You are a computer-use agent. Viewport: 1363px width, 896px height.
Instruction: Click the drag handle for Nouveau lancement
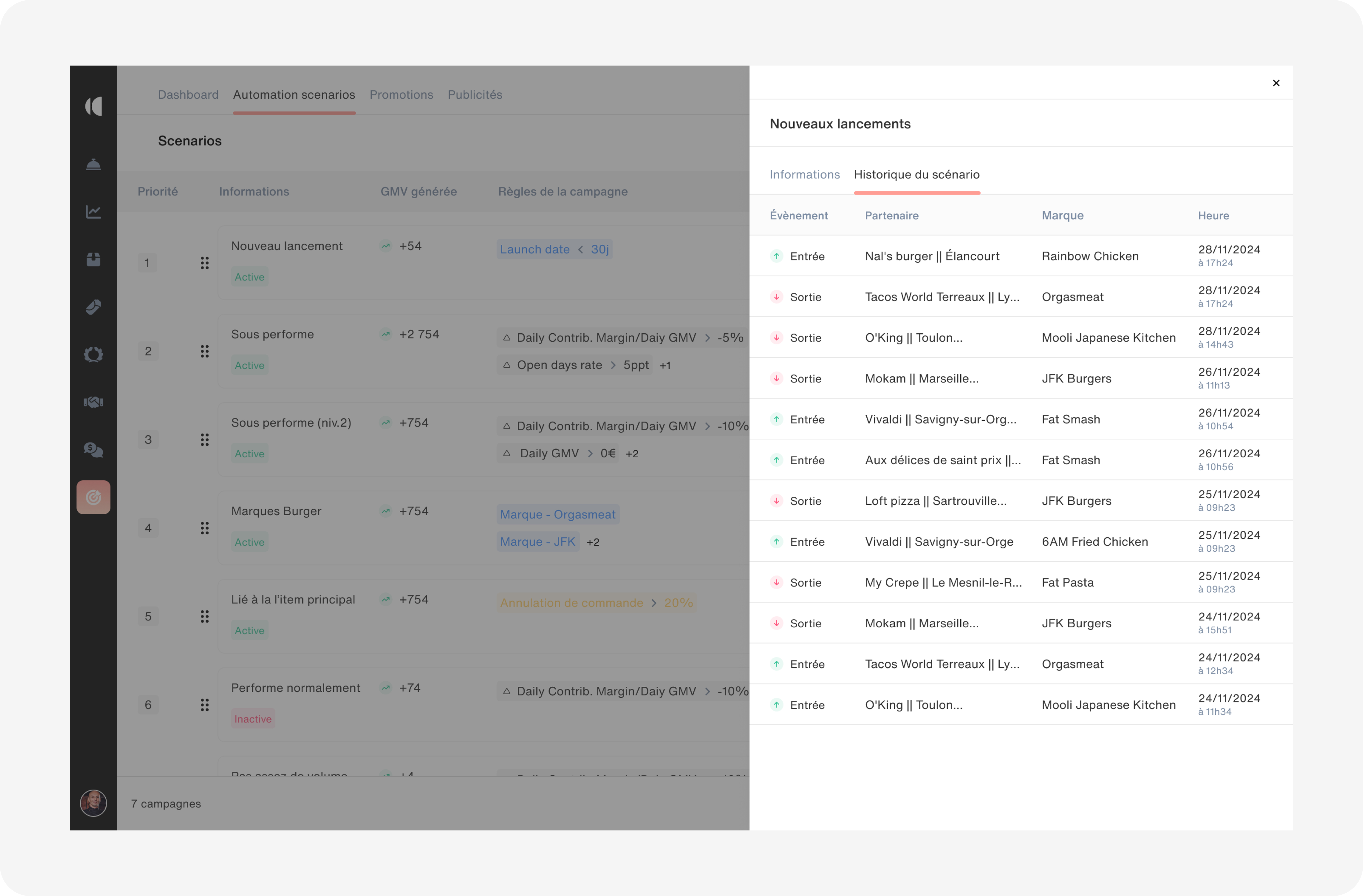205,263
